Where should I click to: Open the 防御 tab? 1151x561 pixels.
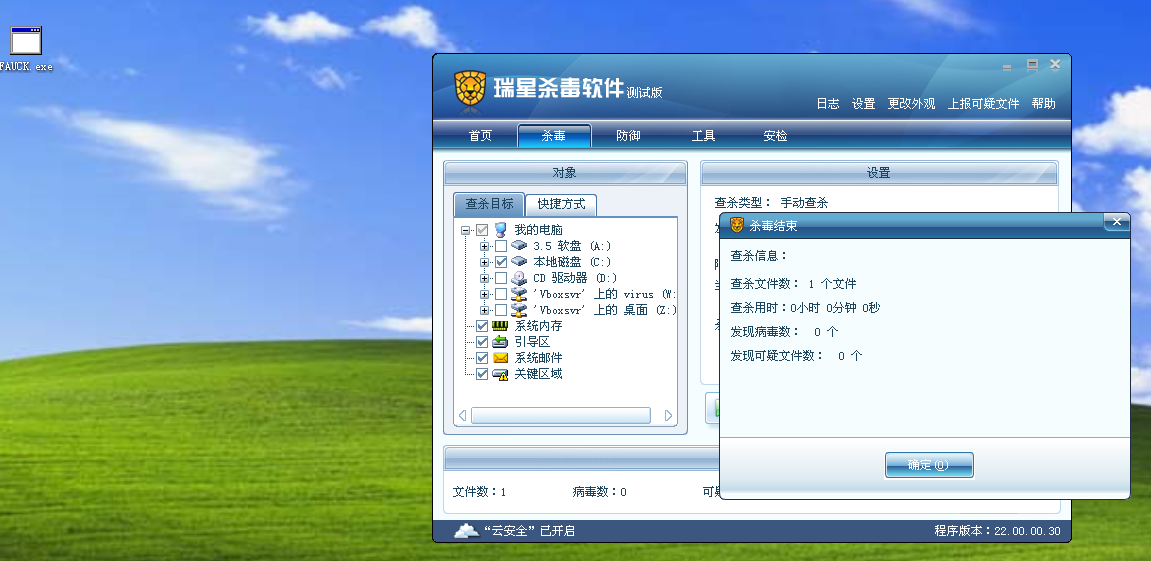[628, 136]
